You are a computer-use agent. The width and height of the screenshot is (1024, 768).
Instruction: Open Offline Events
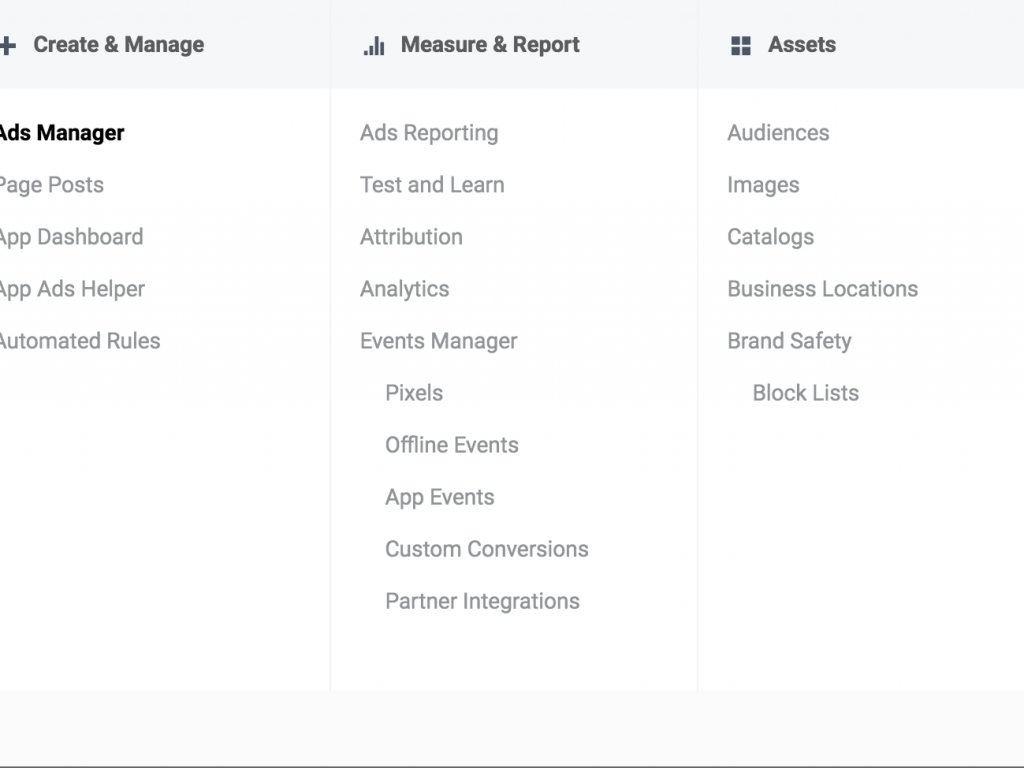tap(452, 445)
